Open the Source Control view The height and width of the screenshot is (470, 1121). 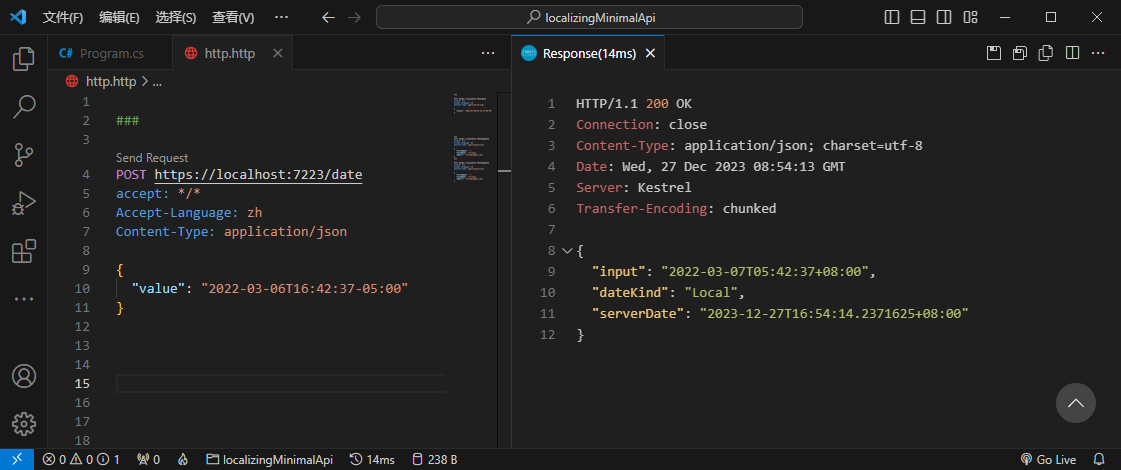[23, 154]
